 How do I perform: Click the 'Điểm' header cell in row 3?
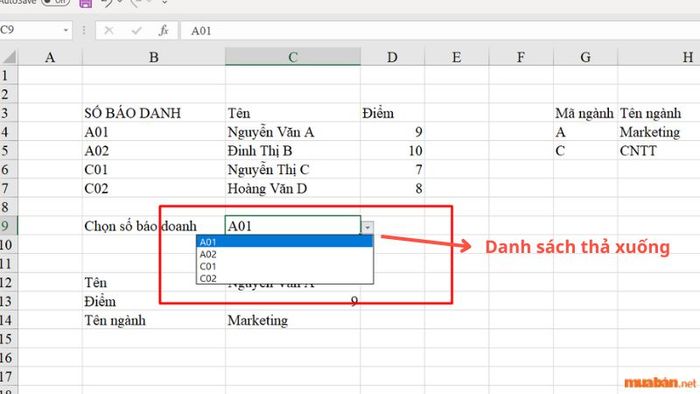[x=392, y=113]
